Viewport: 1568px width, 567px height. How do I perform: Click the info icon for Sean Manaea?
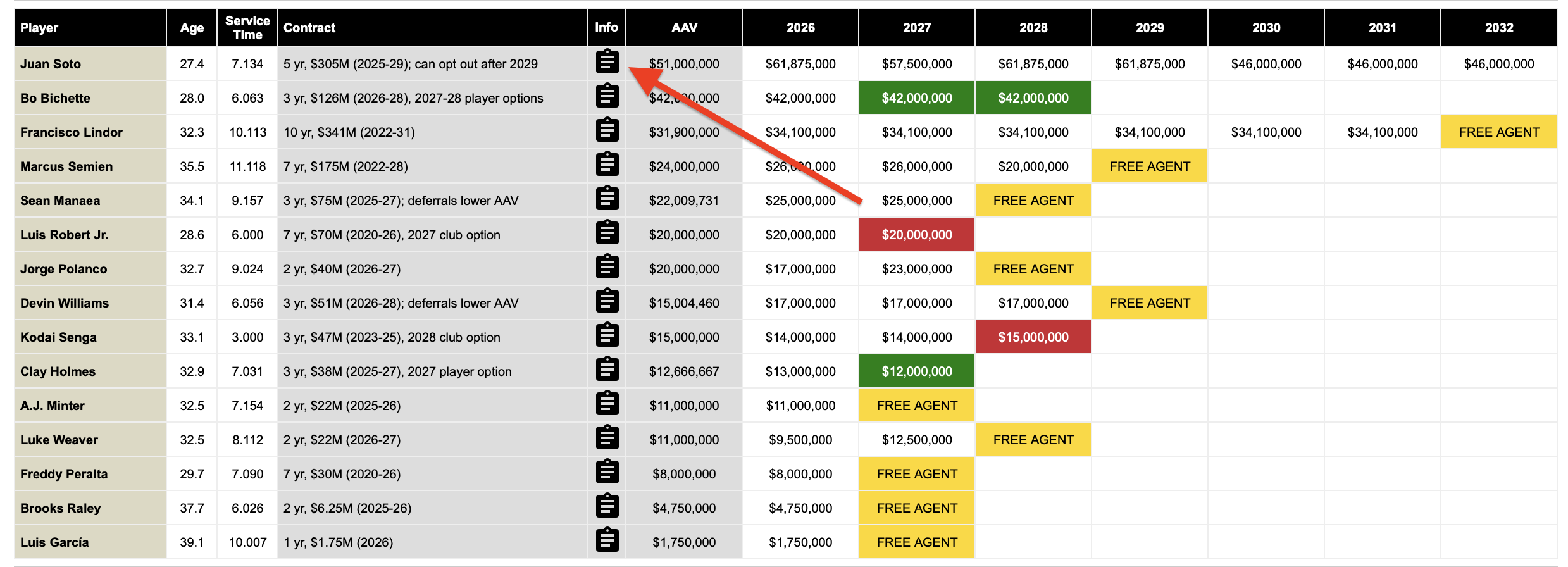(x=607, y=199)
